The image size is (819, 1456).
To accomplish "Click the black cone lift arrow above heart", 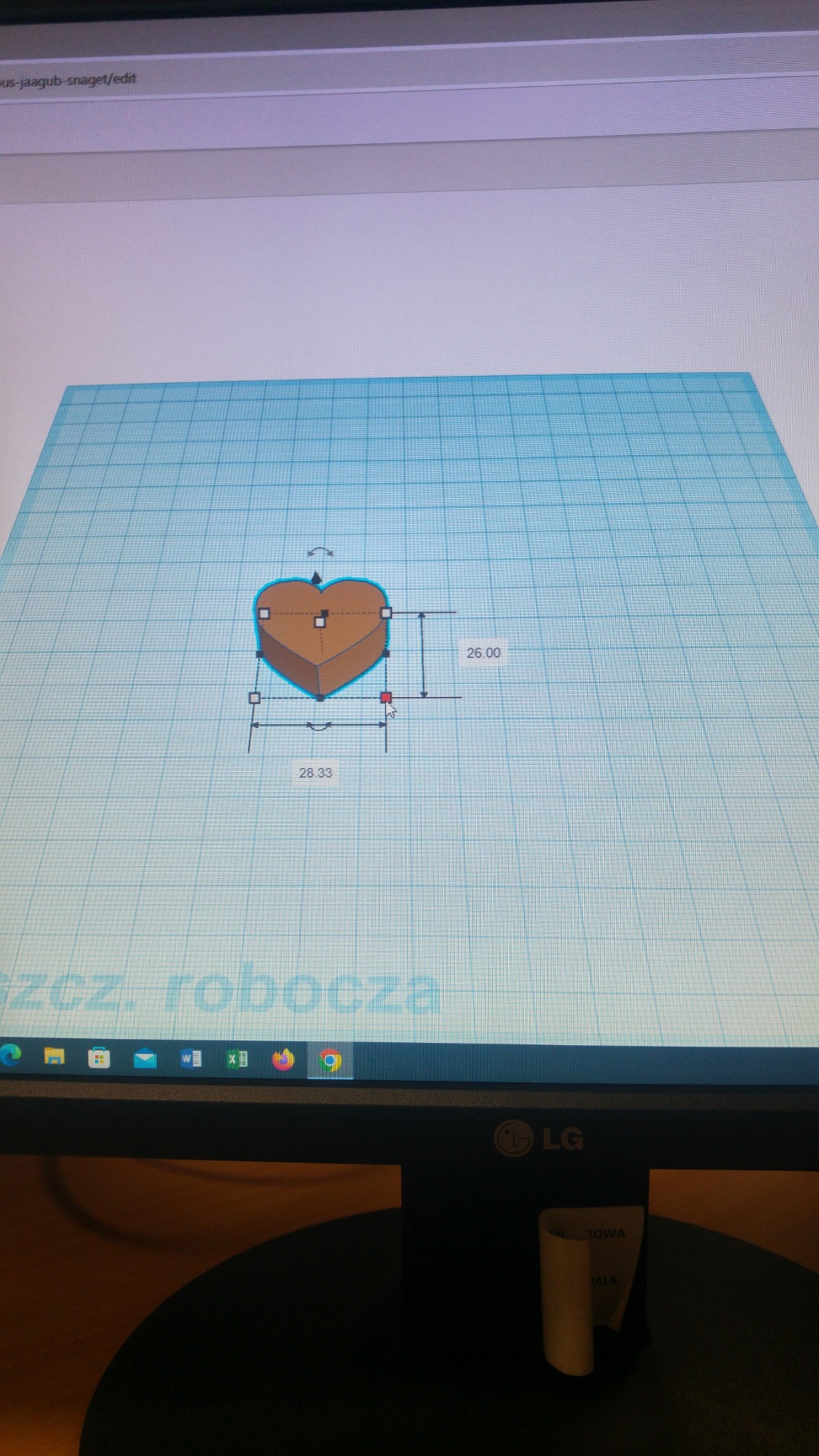I will coord(316,578).
